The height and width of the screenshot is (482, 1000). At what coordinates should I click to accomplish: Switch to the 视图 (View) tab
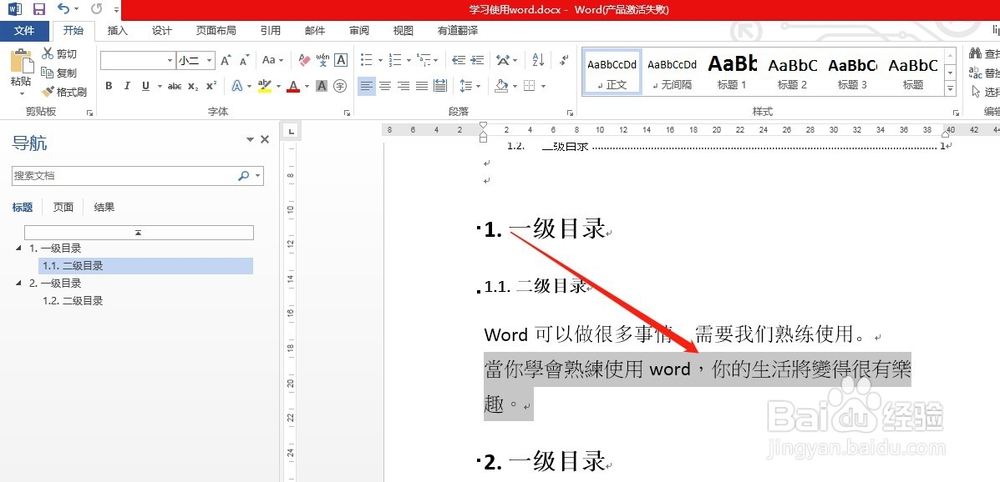403,31
